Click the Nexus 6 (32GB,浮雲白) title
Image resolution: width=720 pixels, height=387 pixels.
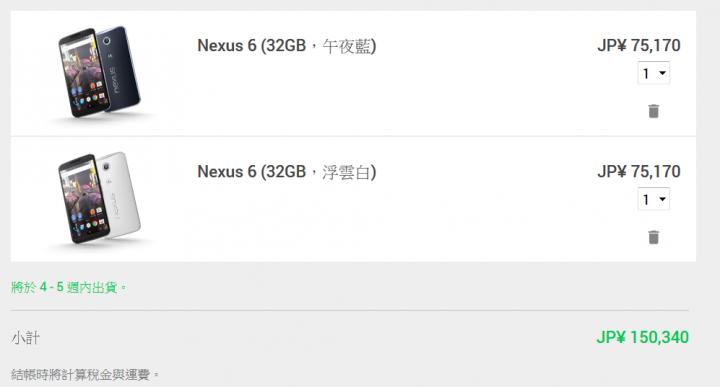(x=287, y=172)
